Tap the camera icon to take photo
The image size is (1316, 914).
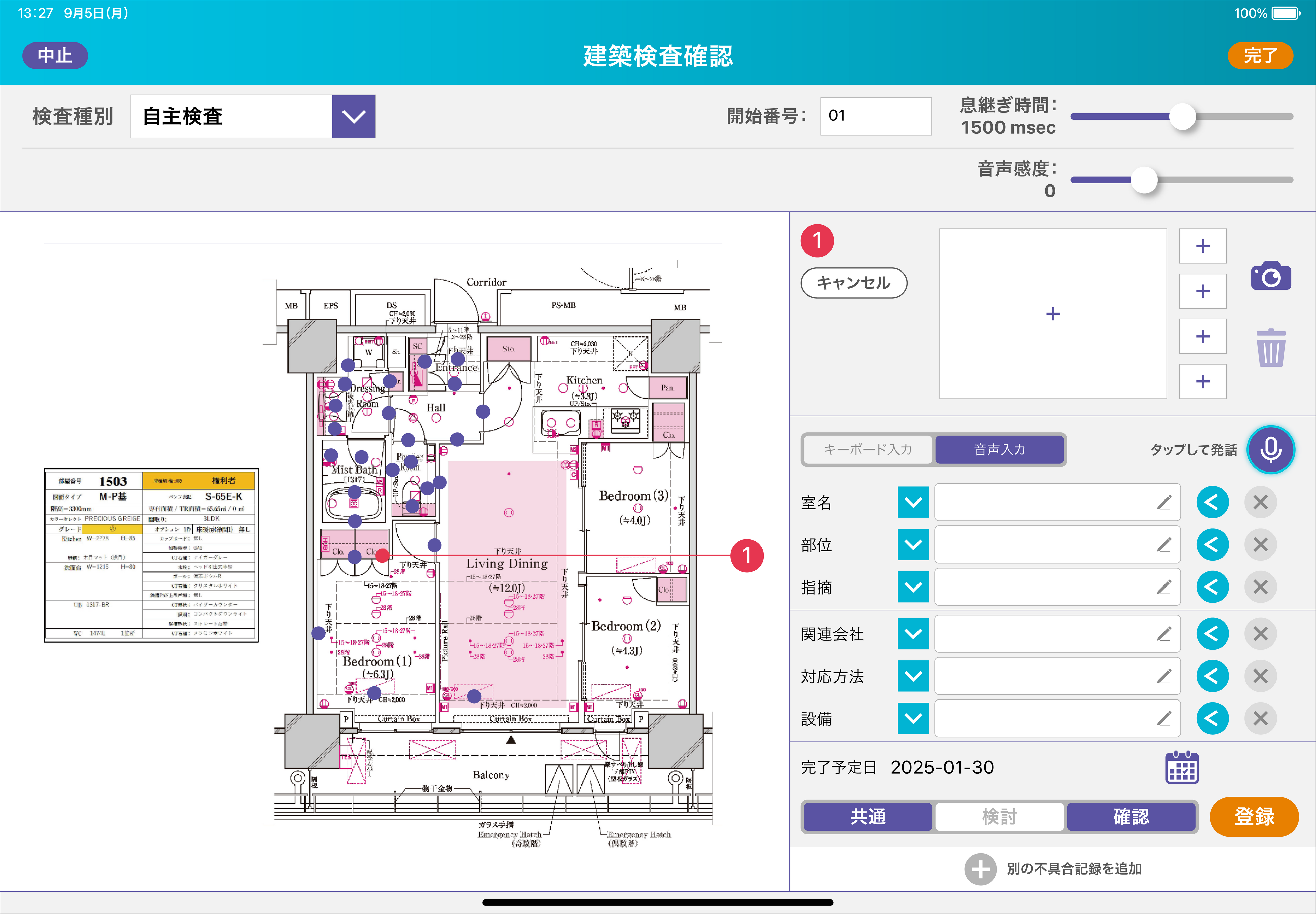coord(1270,277)
